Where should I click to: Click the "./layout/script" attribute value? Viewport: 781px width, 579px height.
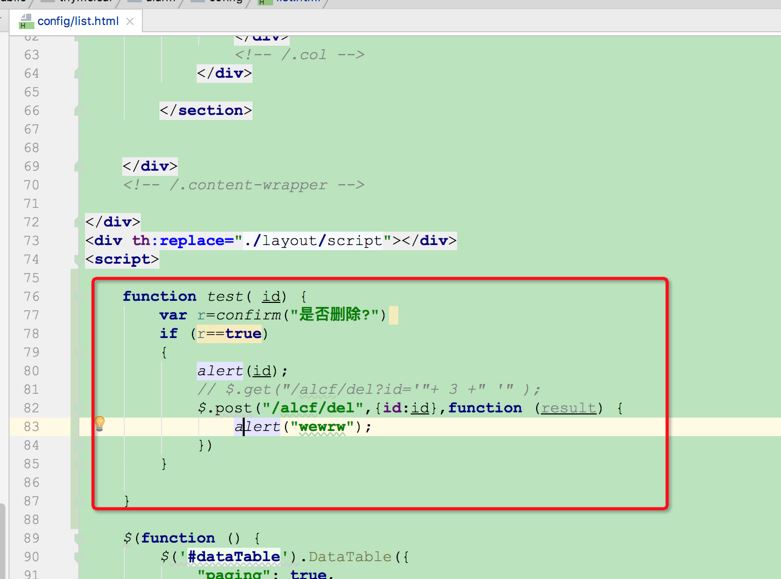(313, 241)
